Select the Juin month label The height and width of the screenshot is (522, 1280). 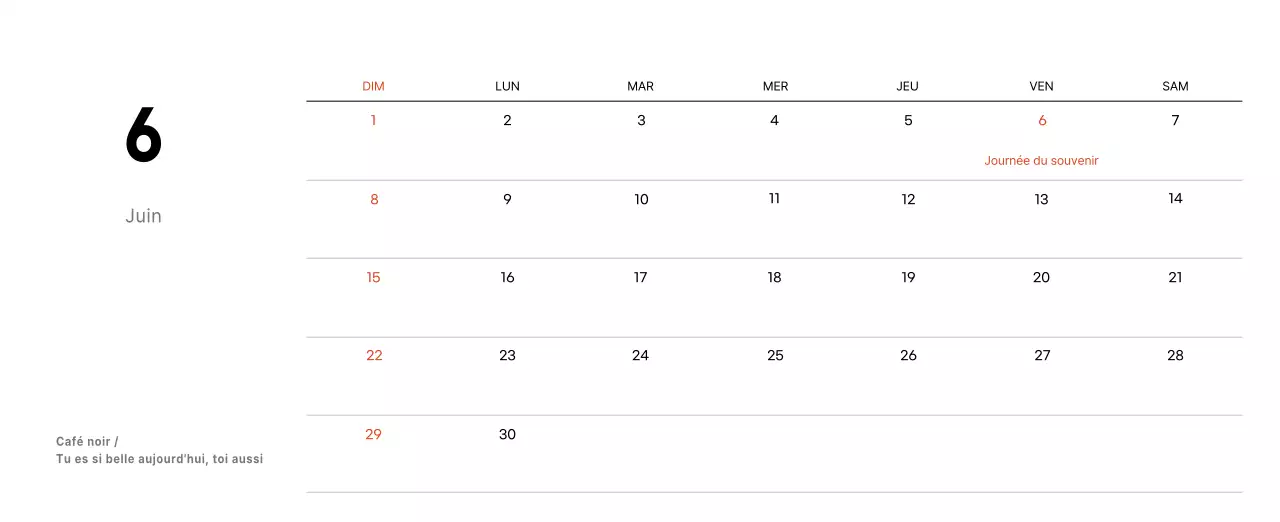click(143, 216)
